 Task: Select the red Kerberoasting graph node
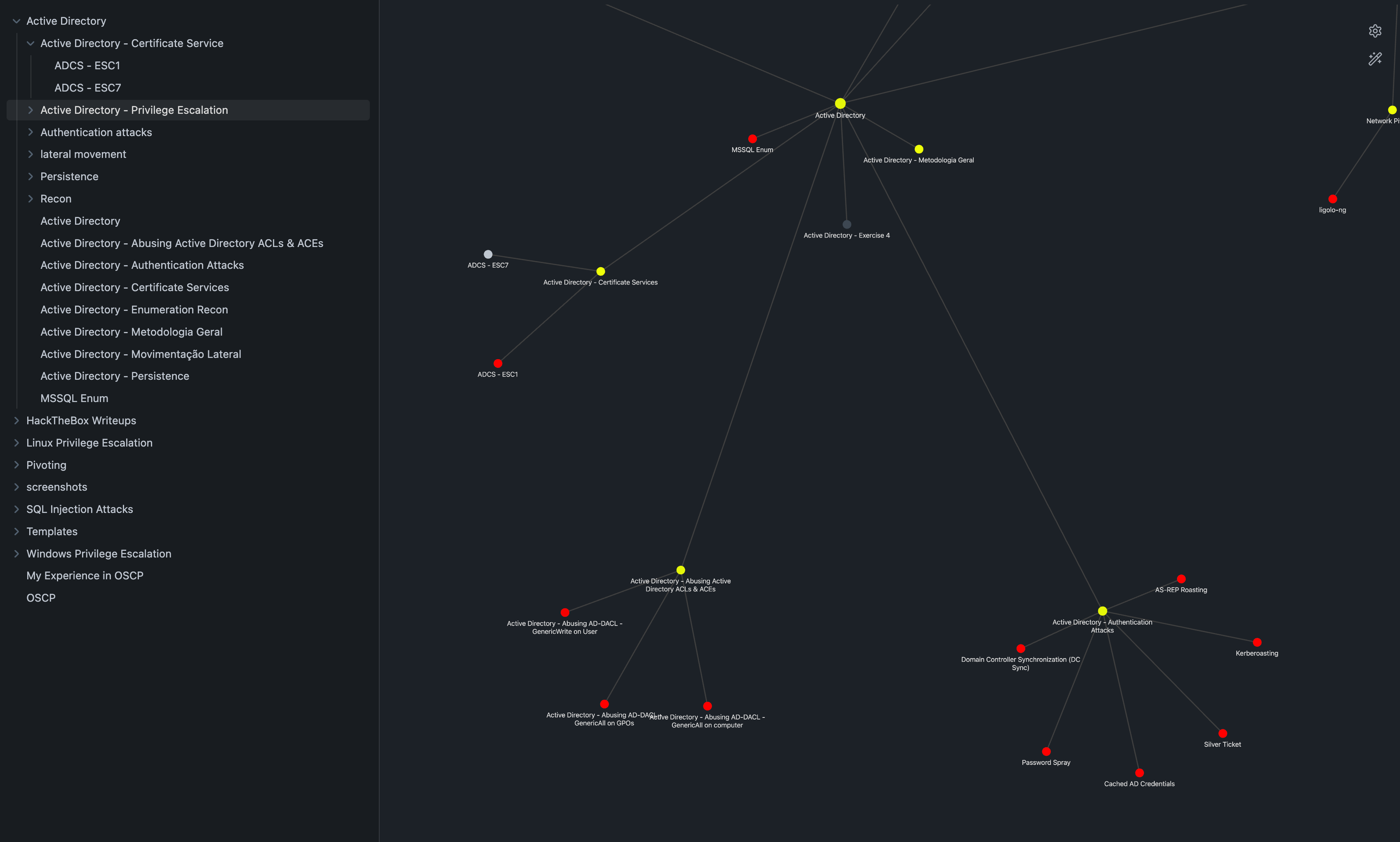[1257, 642]
